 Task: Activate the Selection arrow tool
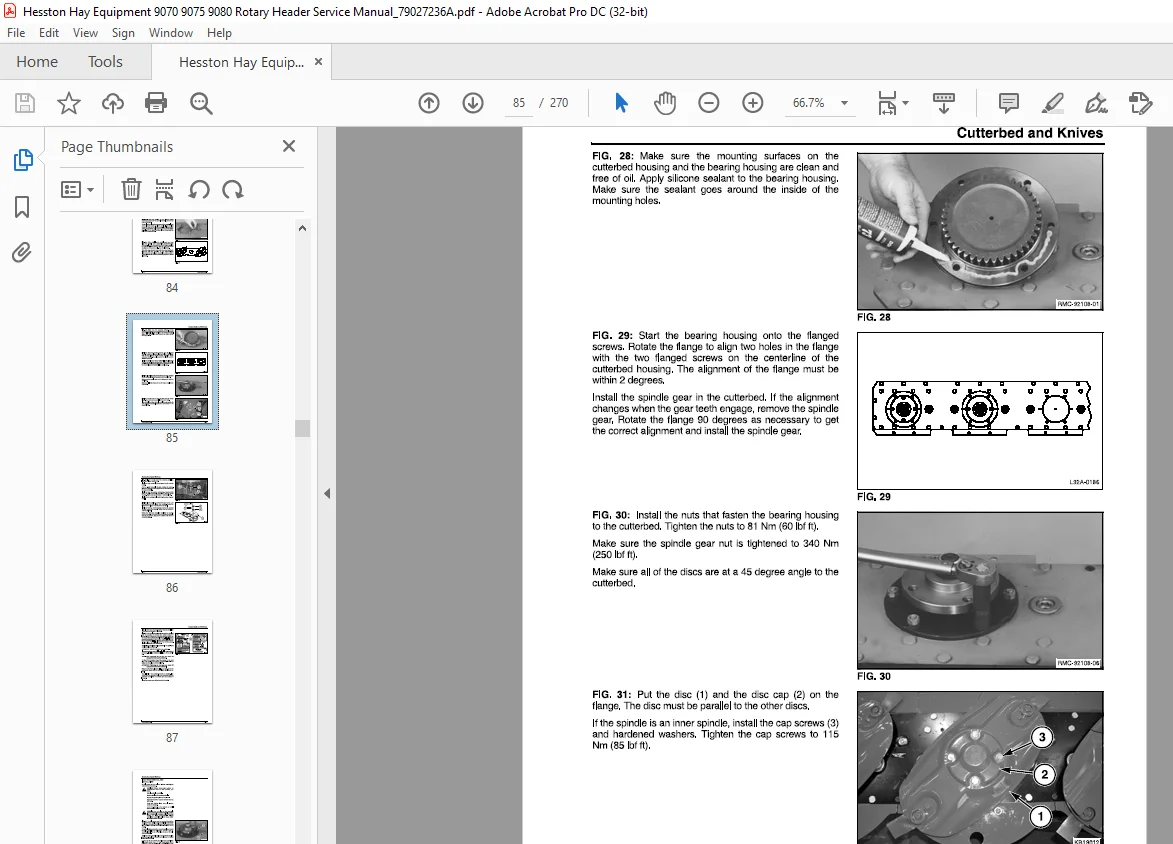tap(621, 103)
